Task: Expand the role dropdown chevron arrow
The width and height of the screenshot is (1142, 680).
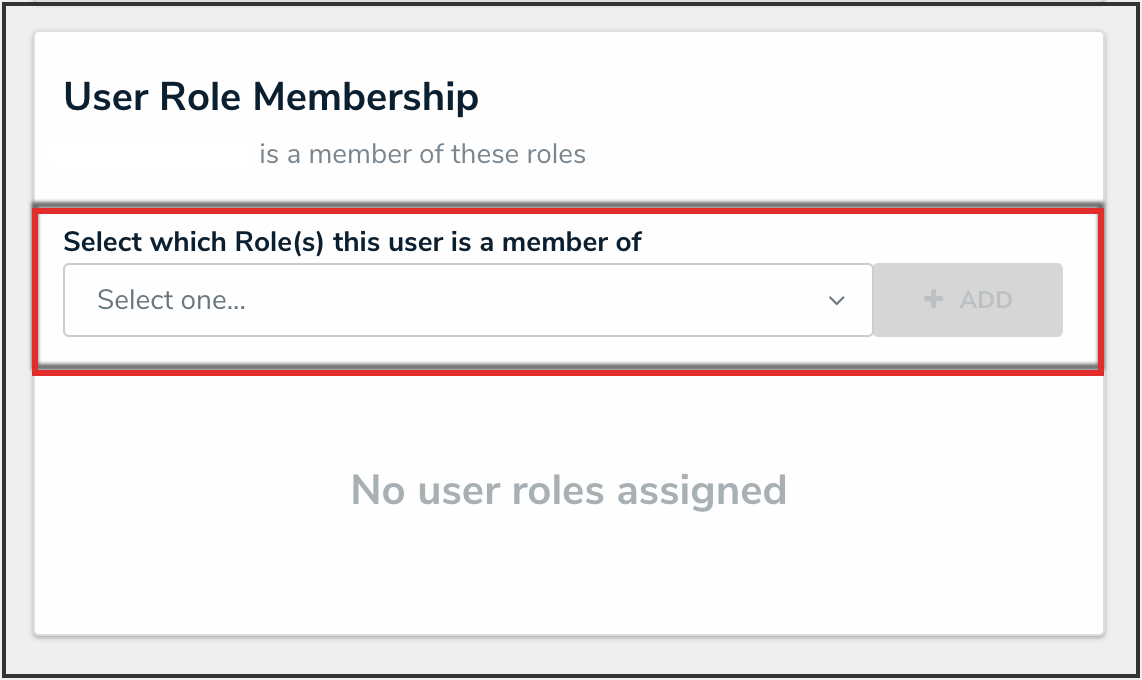Action: (837, 300)
